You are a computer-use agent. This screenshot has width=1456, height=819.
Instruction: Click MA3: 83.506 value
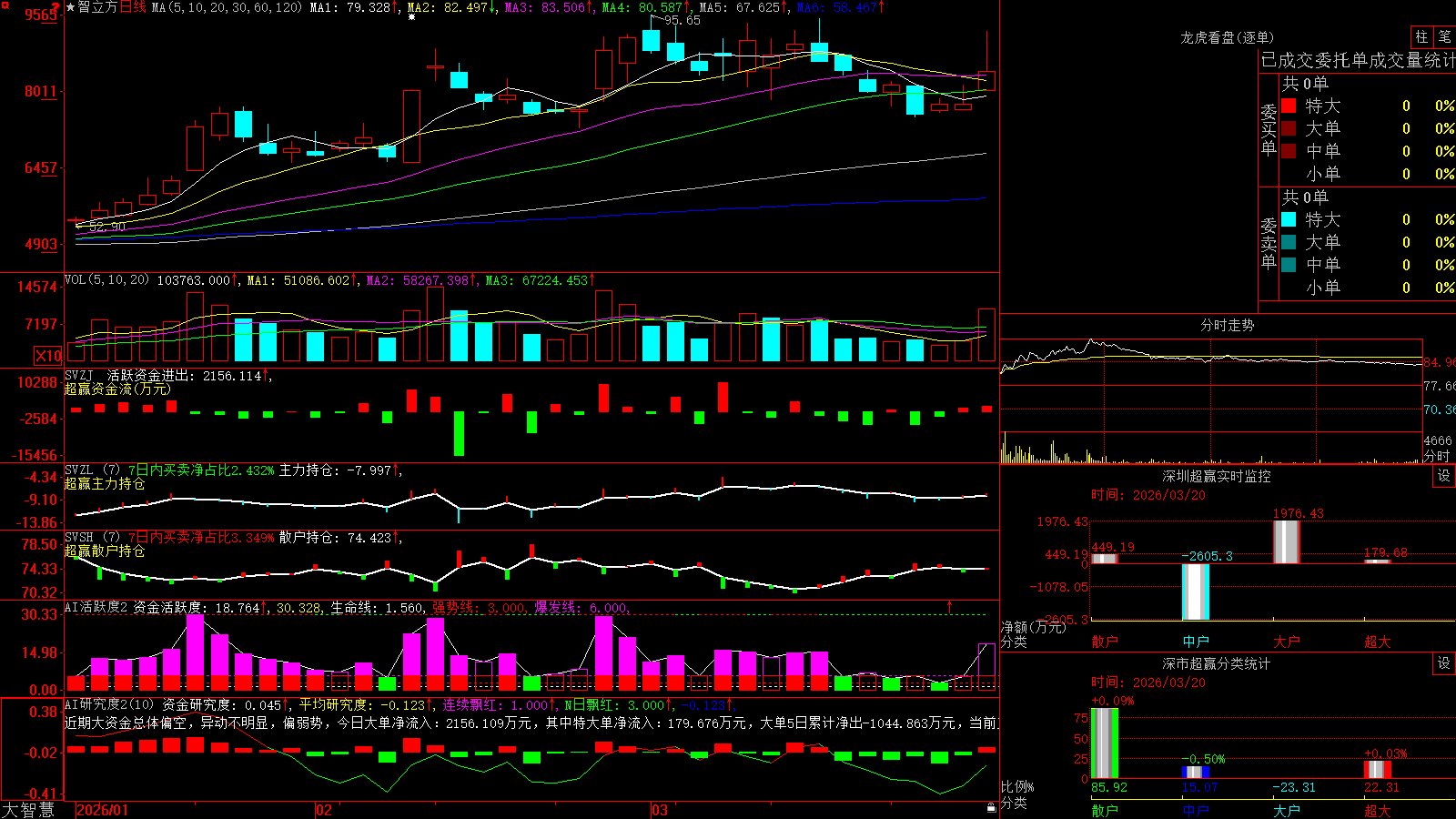[544, 7]
